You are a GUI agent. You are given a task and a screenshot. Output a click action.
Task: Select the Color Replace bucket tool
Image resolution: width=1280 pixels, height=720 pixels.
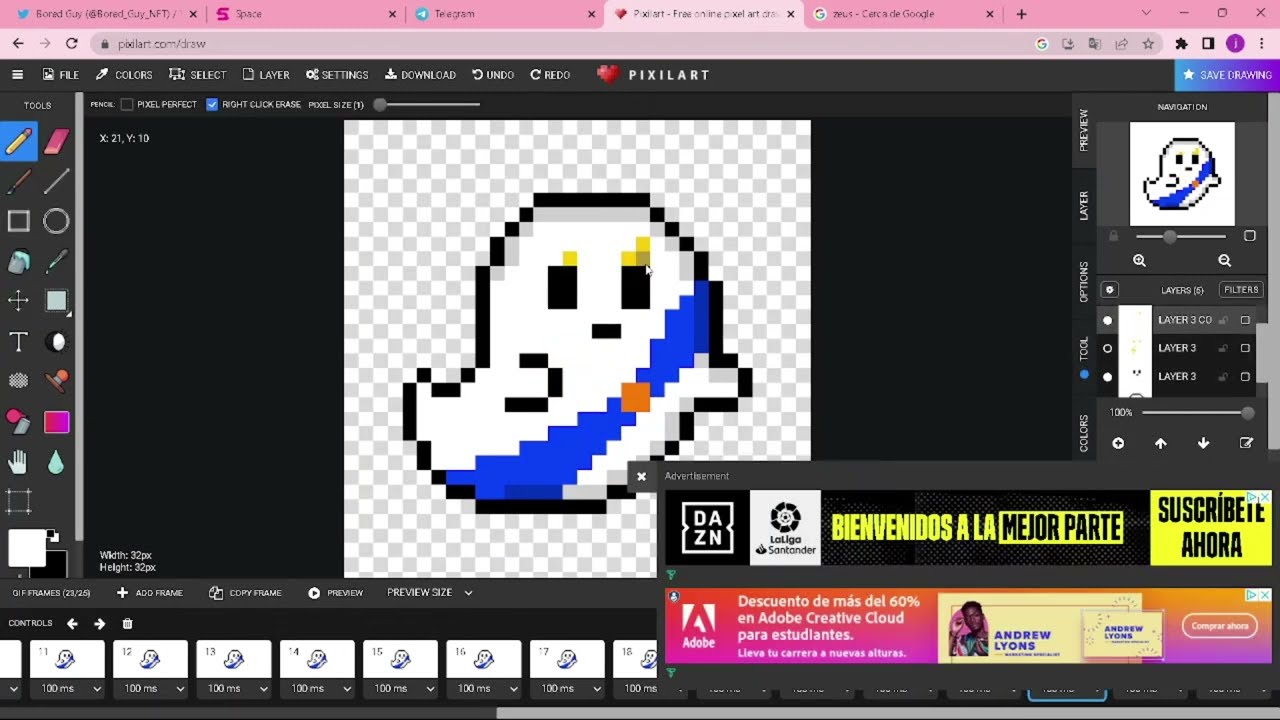pyautogui.click(x=19, y=422)
